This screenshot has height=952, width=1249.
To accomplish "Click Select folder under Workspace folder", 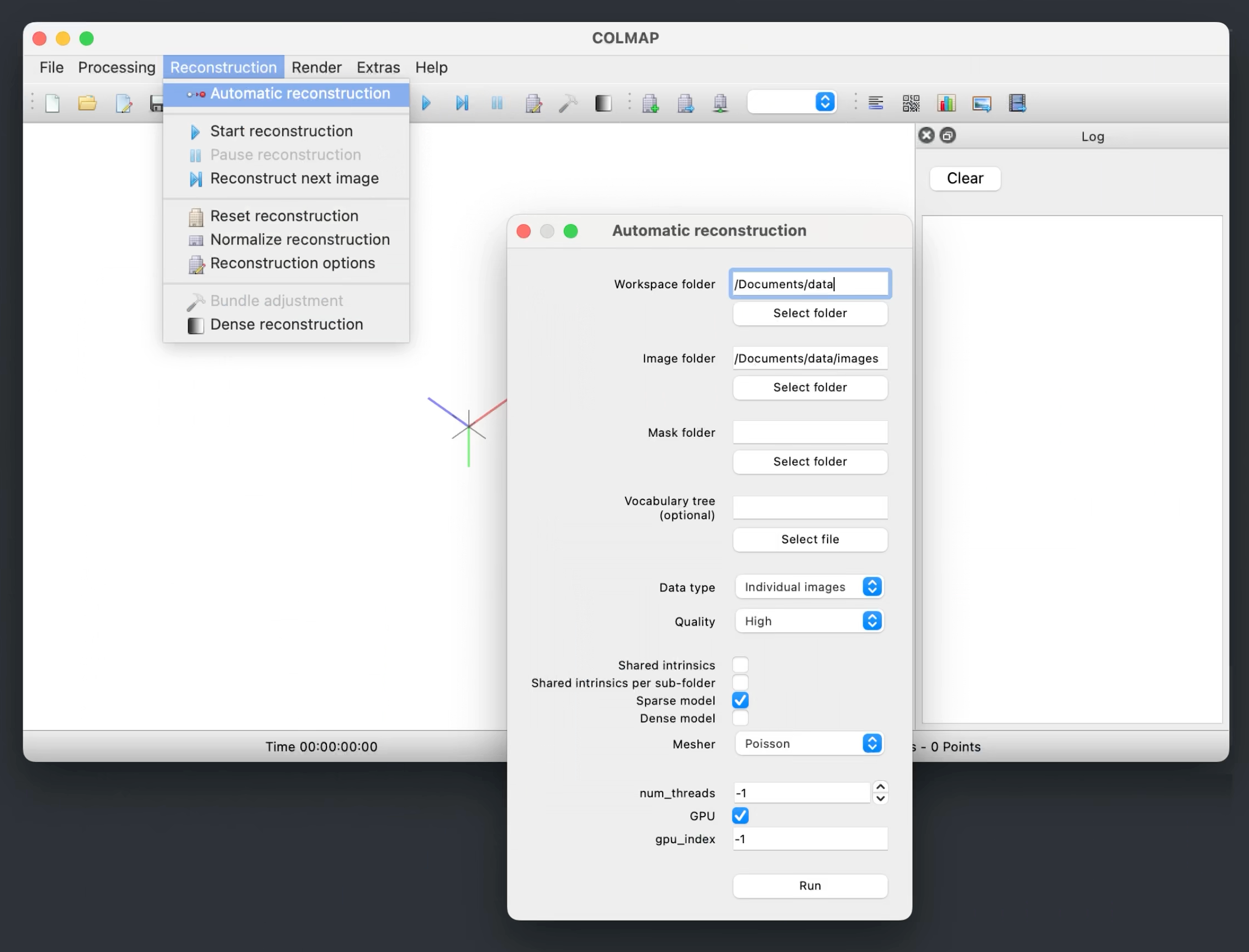I will [810, 313].
